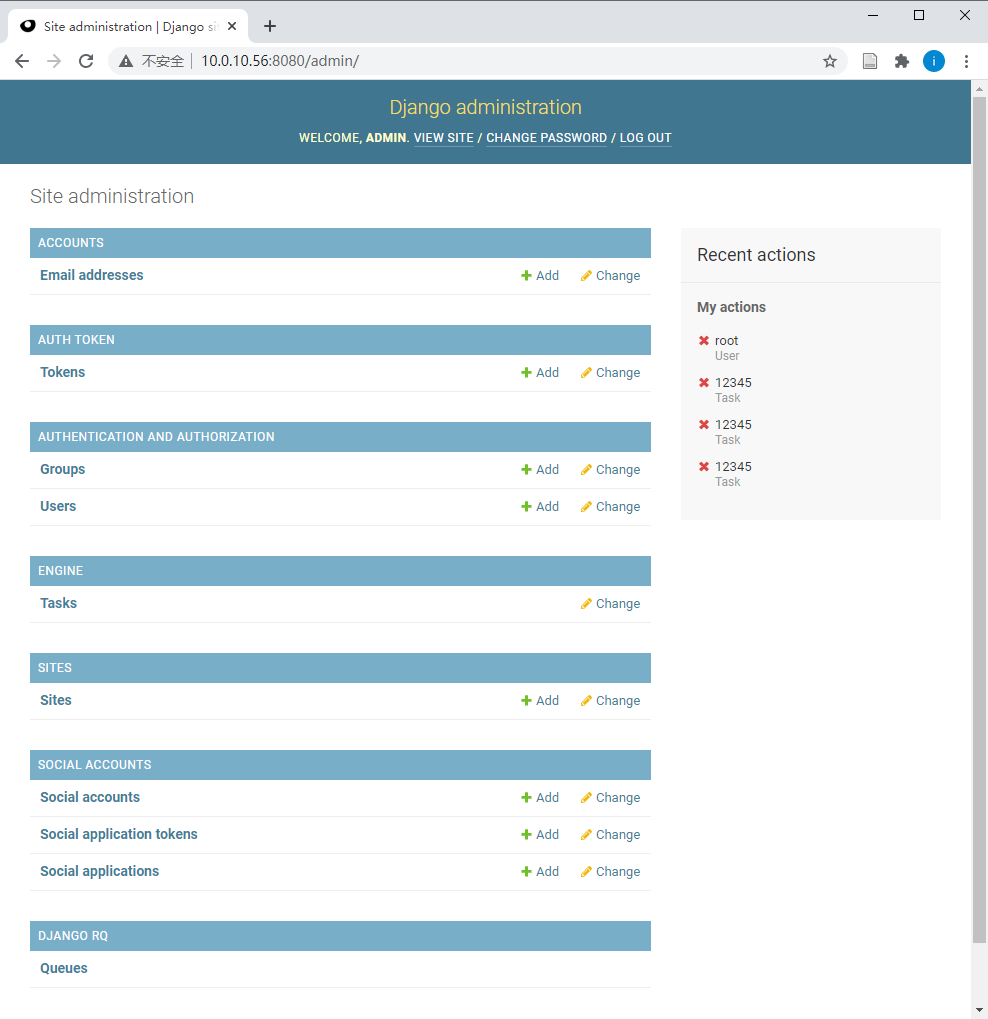The height and width of the screenshot is (1019, 988).
Task: Open the Chrome three-dot menu
Action: click(x=966, y=61)
